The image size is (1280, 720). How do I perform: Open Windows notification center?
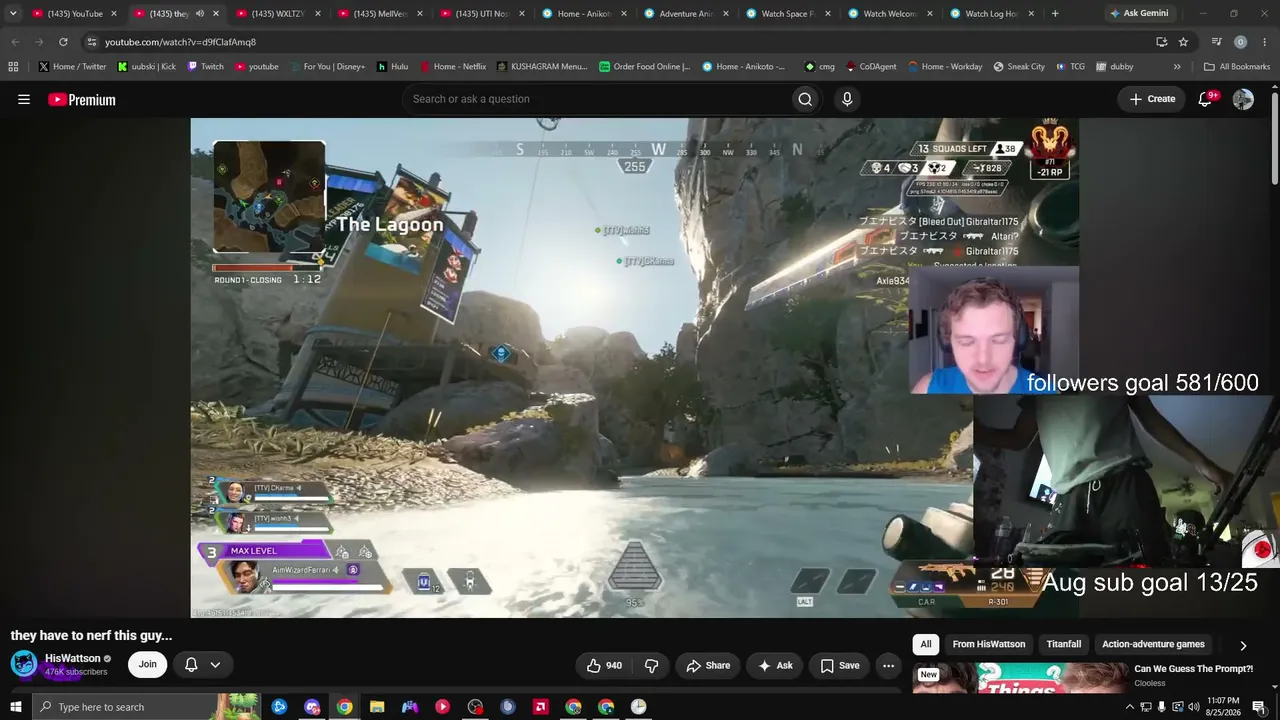[1259, 707]
